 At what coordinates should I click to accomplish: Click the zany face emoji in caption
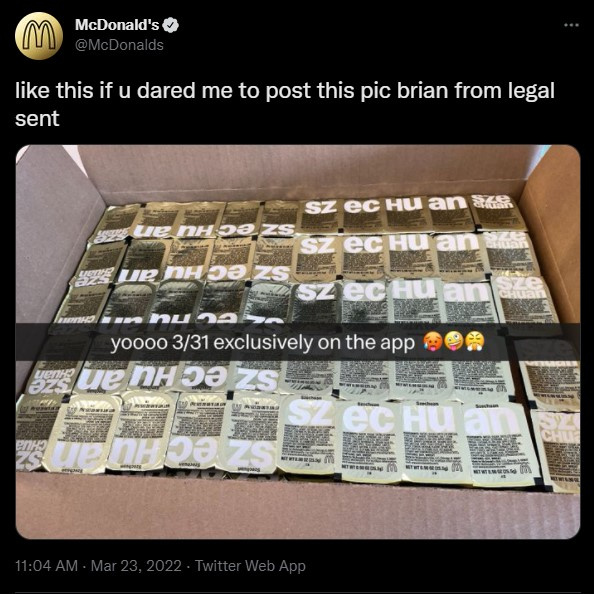453,342
